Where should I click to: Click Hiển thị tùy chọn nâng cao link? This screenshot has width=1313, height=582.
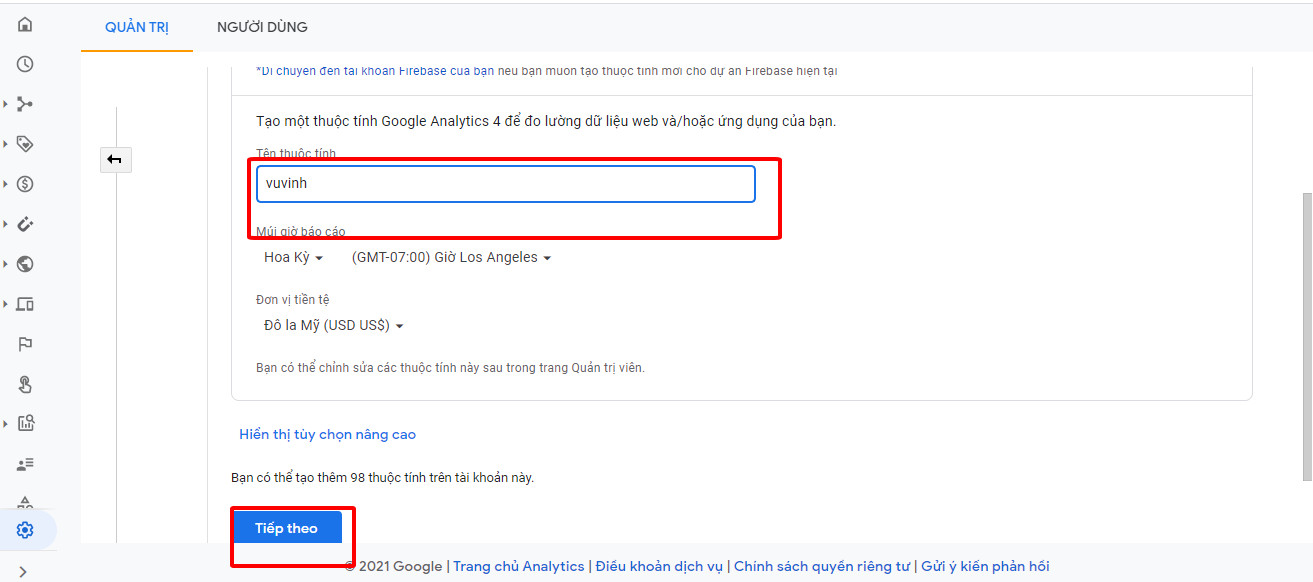tap(327, 435)
